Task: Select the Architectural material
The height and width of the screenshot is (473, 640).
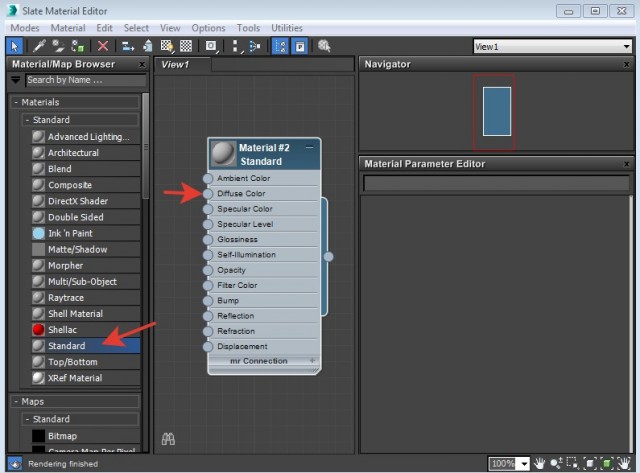Action: coord(86,153)
